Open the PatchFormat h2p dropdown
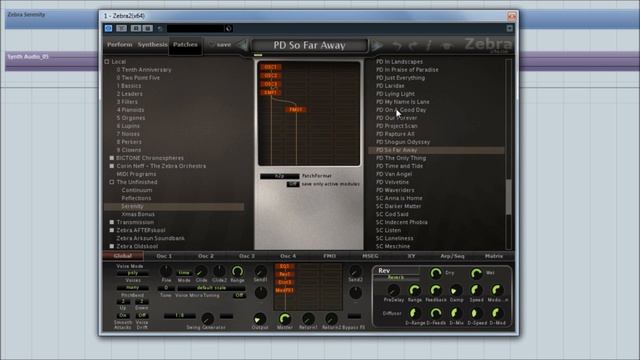 click(280, 176)
